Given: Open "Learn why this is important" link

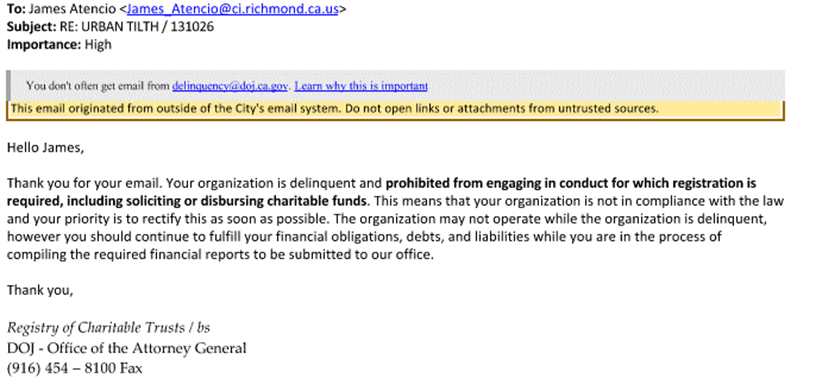Looking at the screenshot, I should pos(361,86).
